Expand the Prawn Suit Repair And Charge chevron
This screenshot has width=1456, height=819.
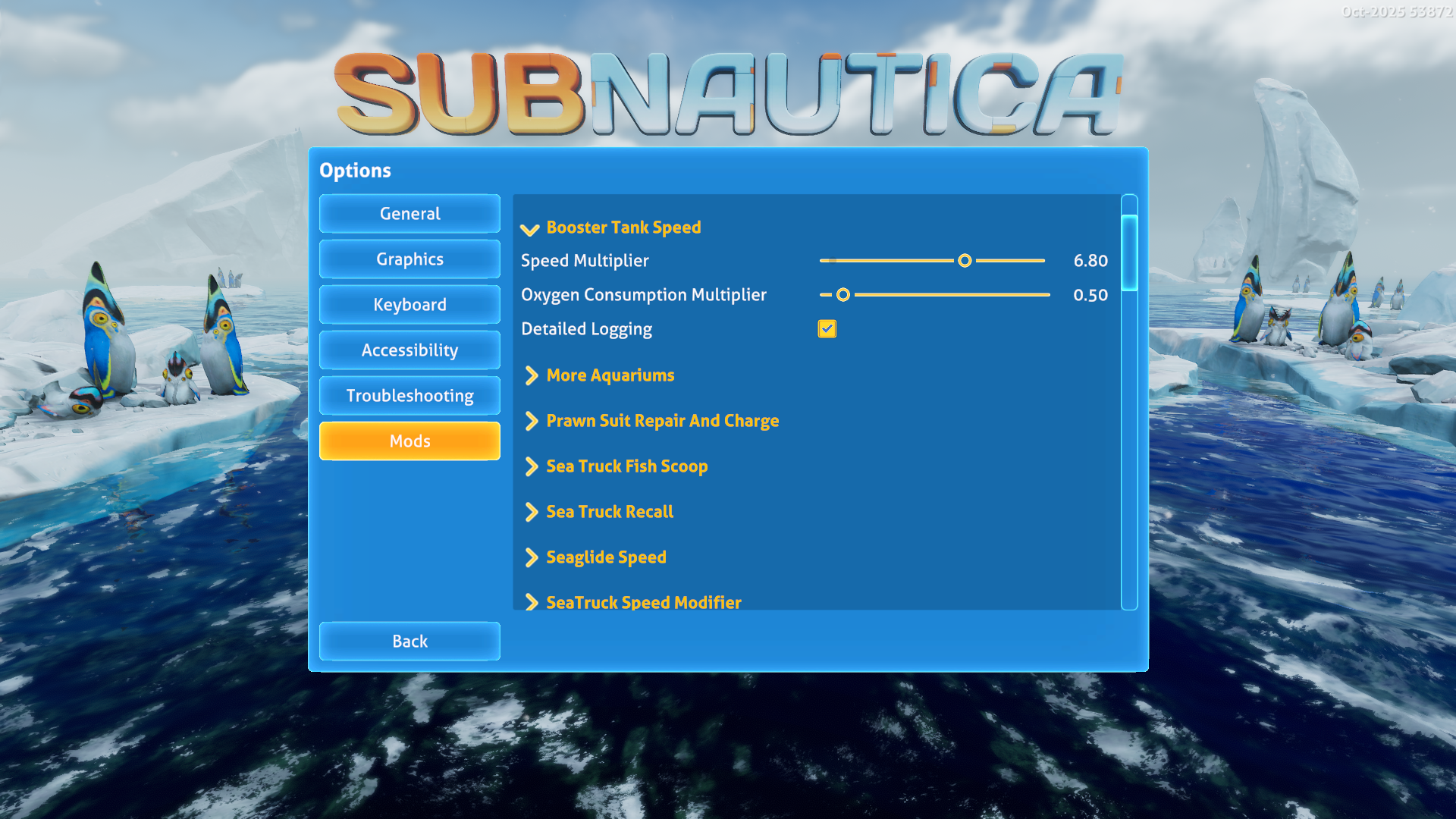click(x=532, y=421)
